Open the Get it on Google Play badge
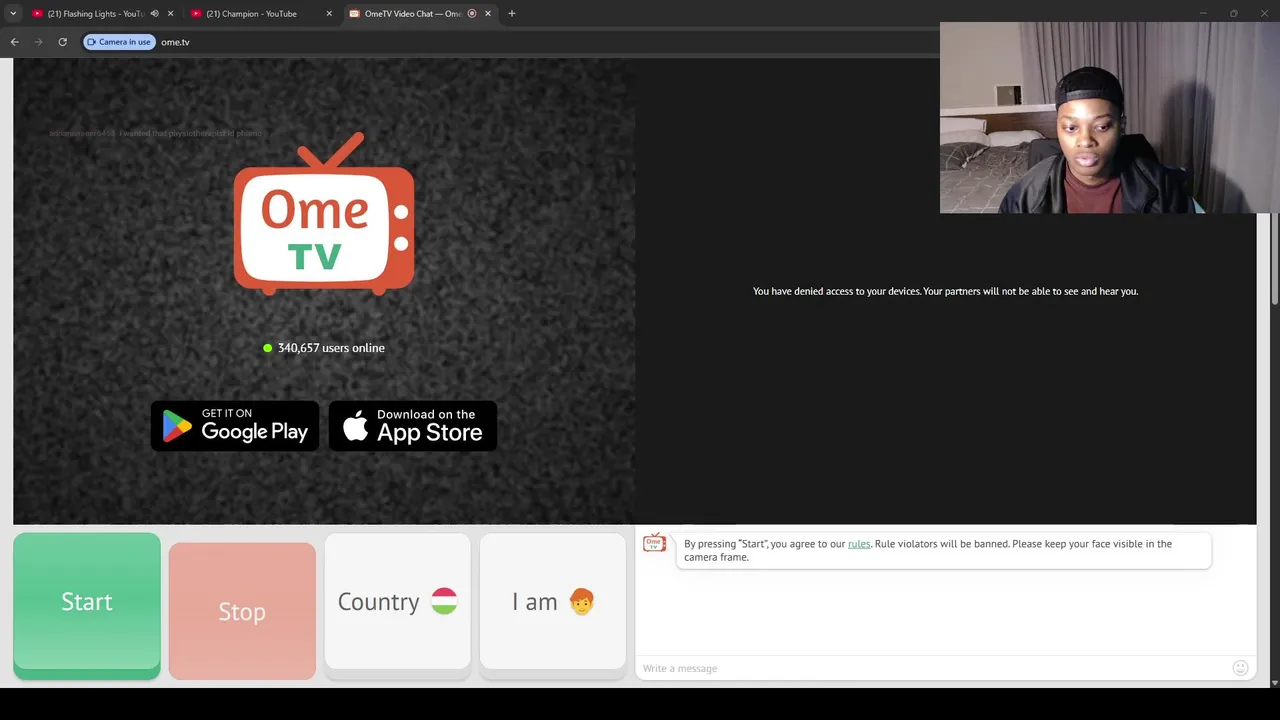The width and height of the screenshot is (1280, 720). coord(235,426)
